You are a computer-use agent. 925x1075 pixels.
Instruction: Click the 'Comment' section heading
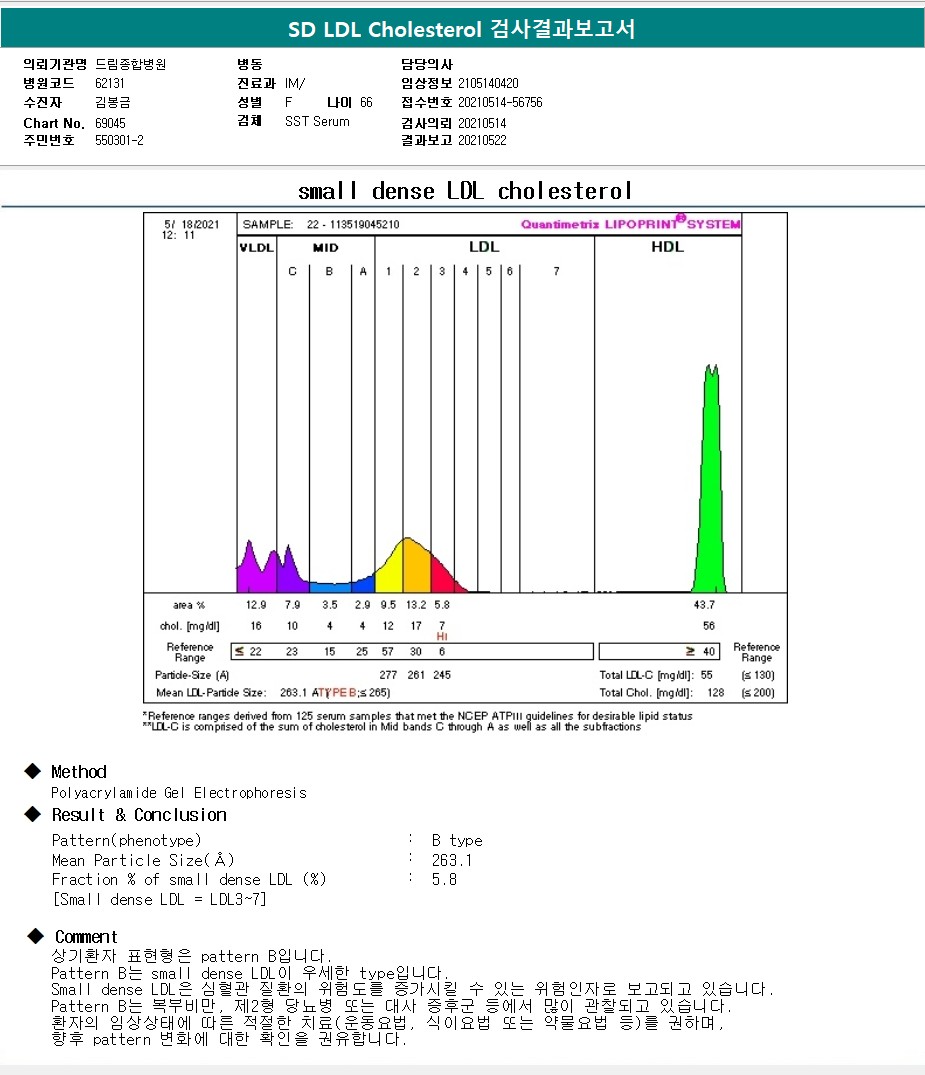86,937
